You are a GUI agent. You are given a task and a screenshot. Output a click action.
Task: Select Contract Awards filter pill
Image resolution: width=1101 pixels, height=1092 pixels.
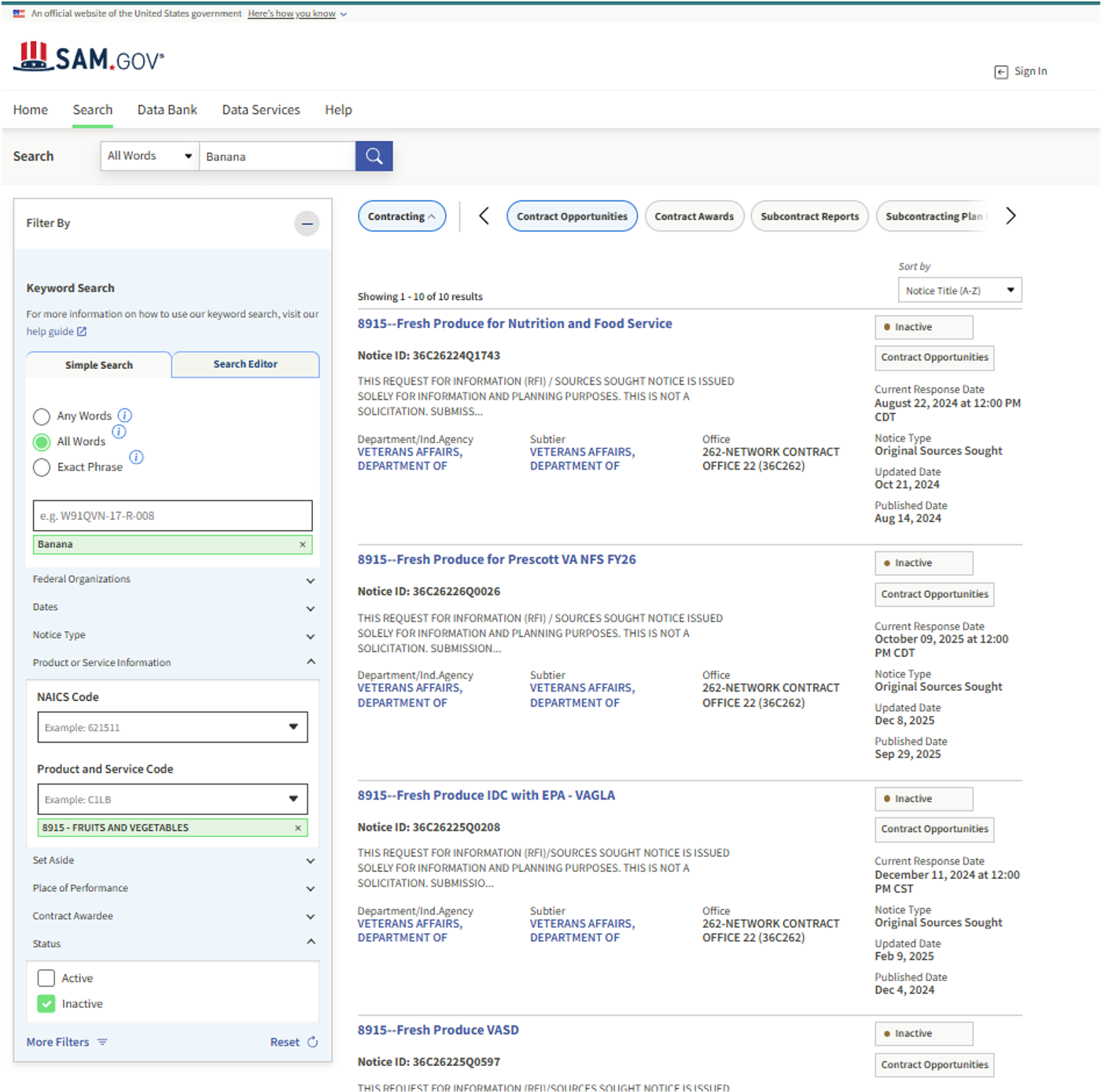(694, 216)
